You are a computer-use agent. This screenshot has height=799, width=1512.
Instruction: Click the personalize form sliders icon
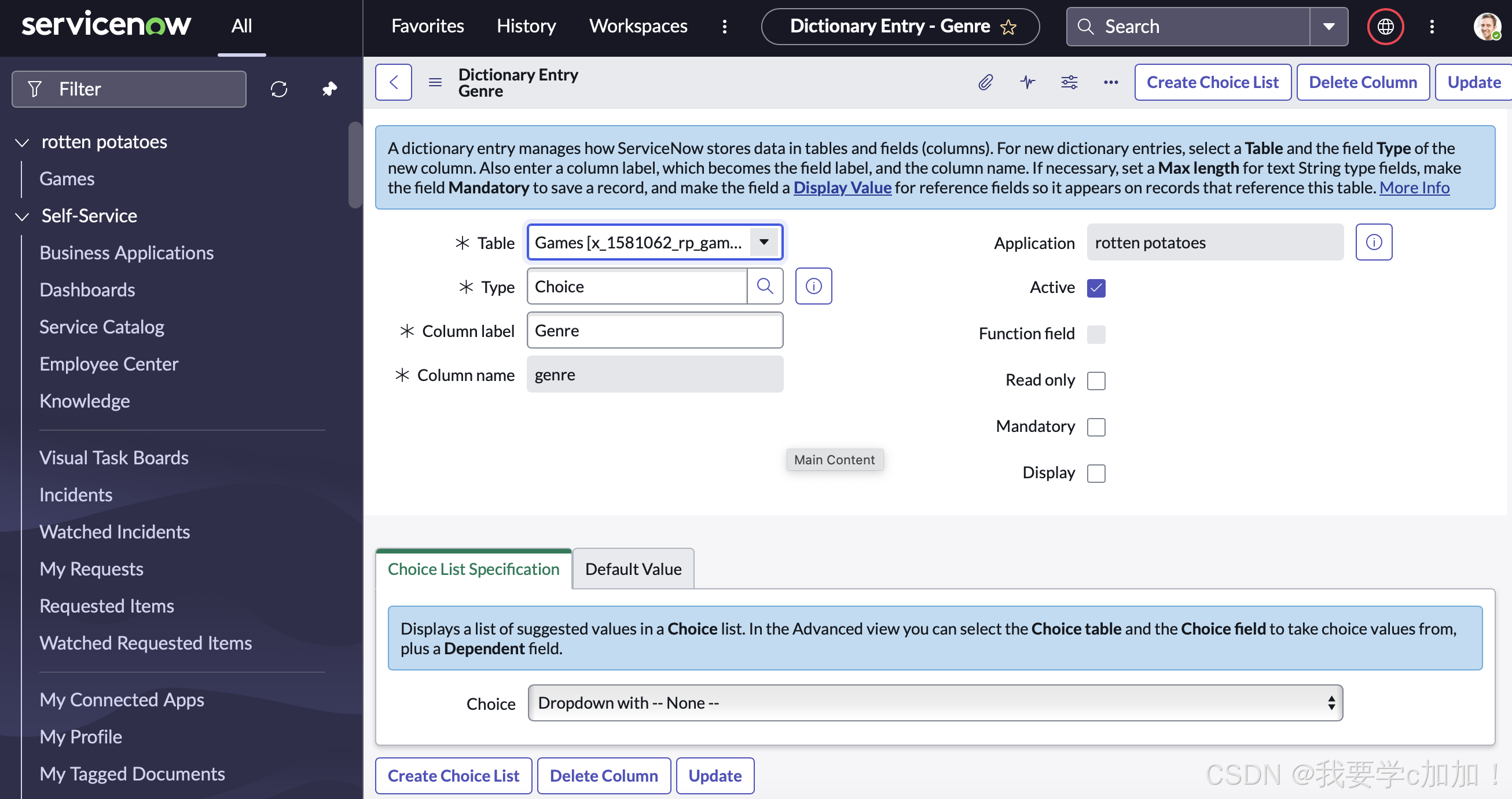[1069, 82]
